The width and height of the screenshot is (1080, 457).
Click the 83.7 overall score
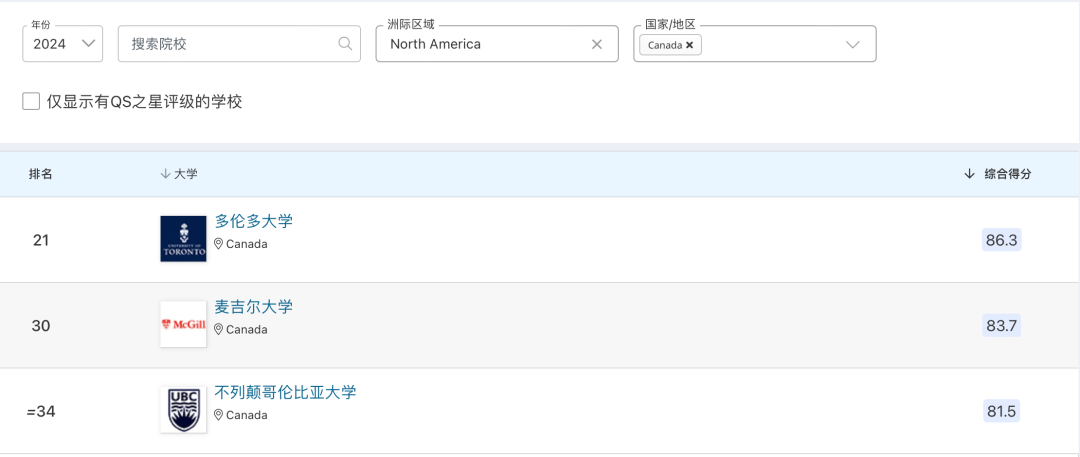(1001, 326)
